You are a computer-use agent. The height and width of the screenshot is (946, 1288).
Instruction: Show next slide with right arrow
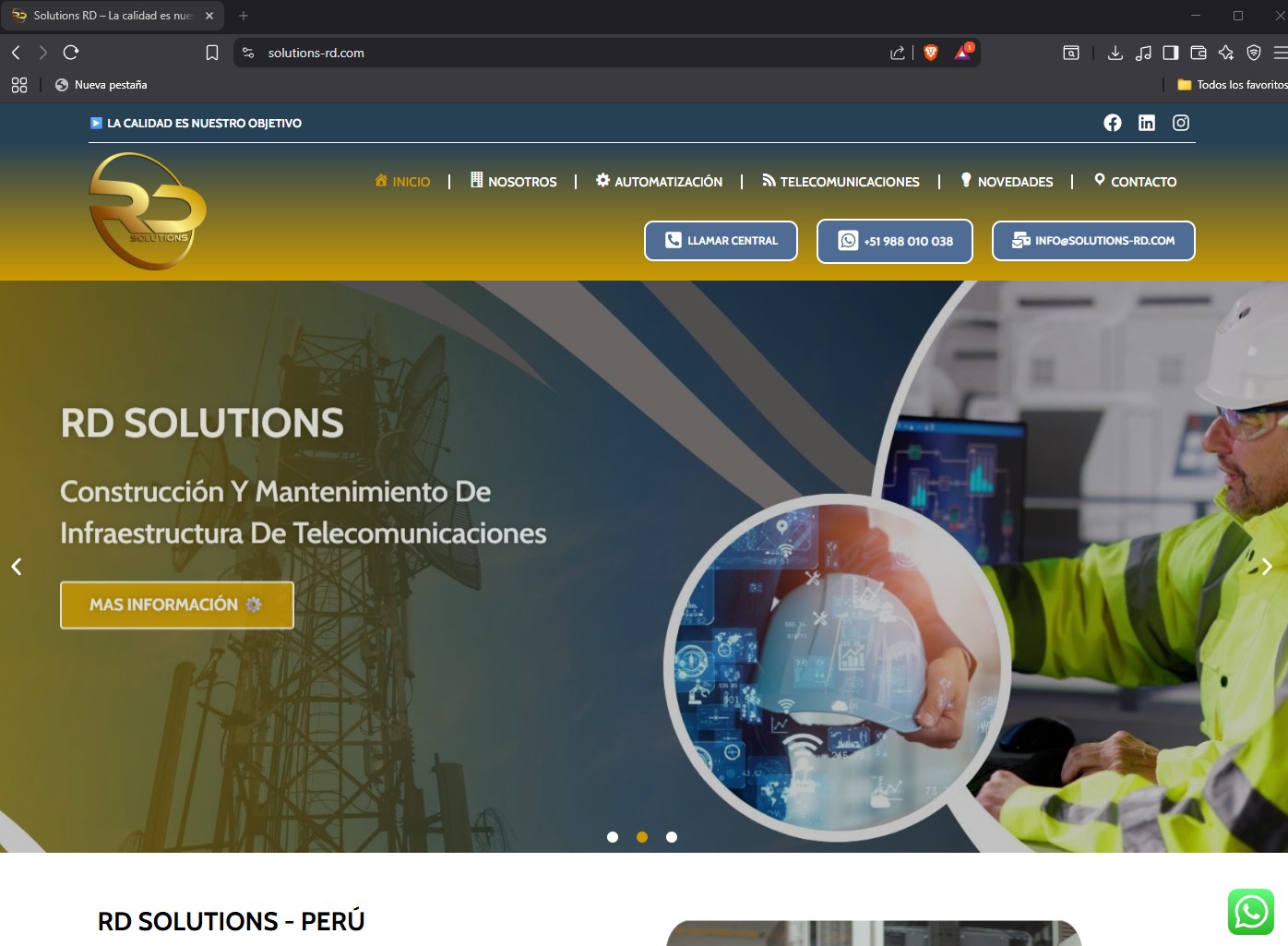click(x=1267, y=567)
